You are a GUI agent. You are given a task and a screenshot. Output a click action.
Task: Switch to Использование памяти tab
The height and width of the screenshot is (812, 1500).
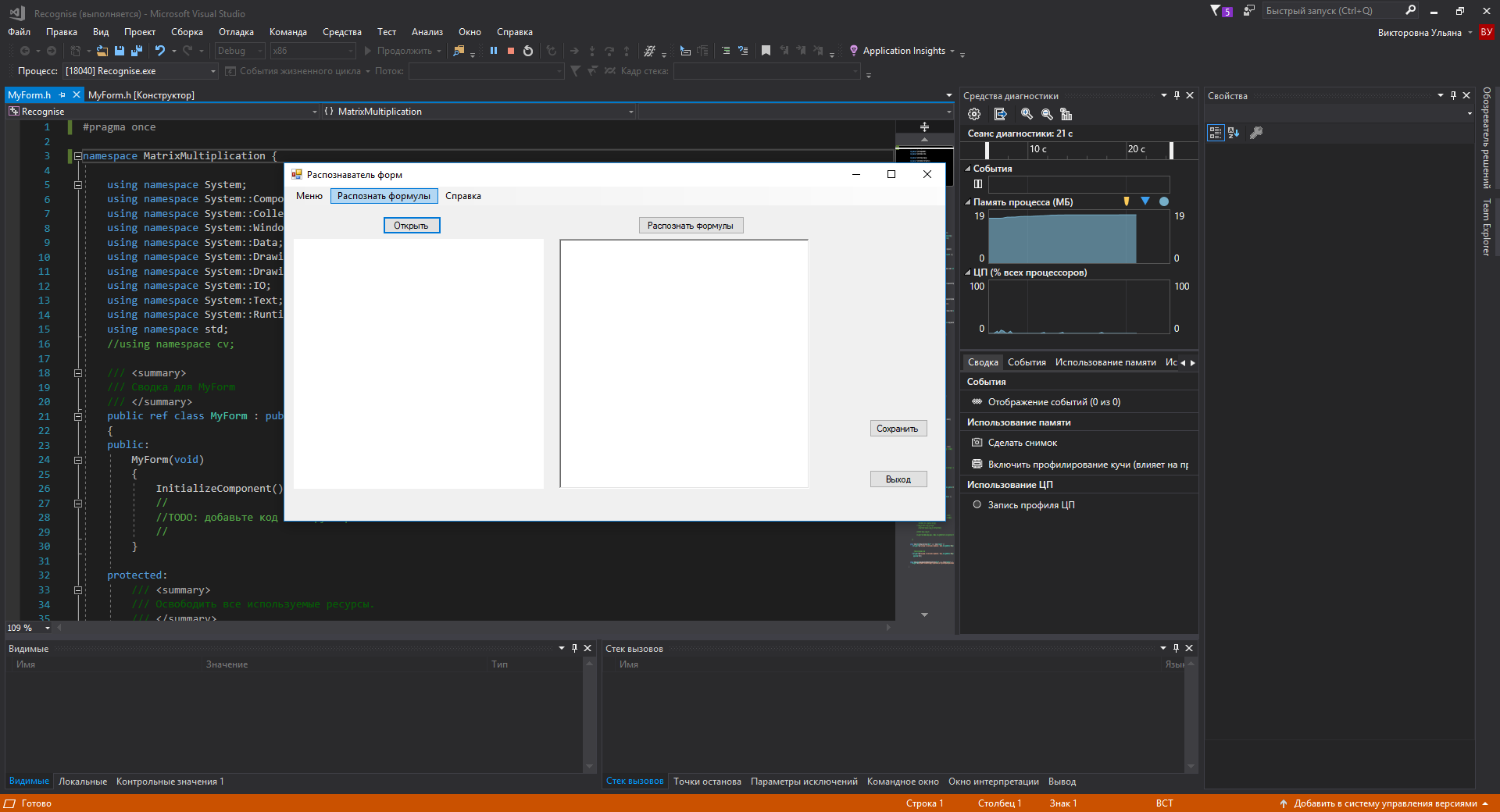(1105, 362)
